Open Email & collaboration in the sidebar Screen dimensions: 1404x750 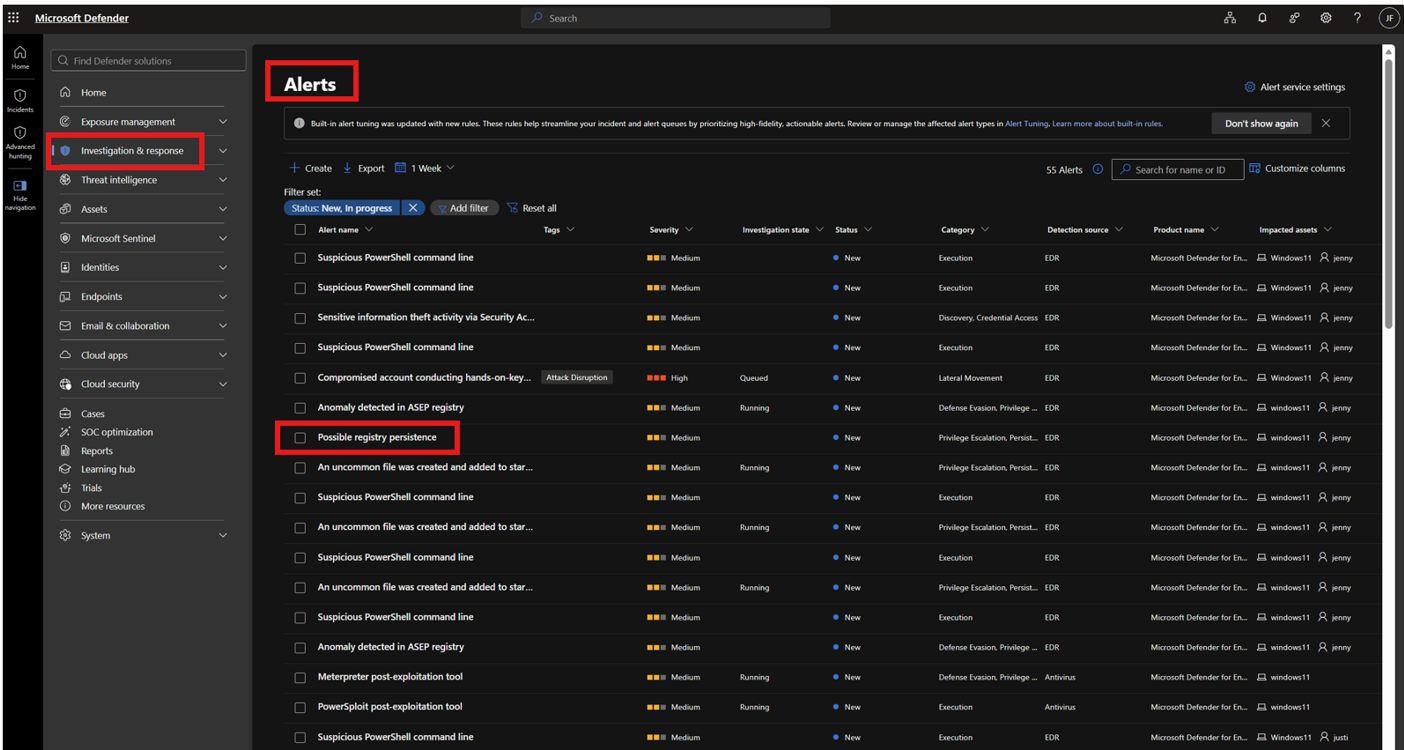pos(125,326)
